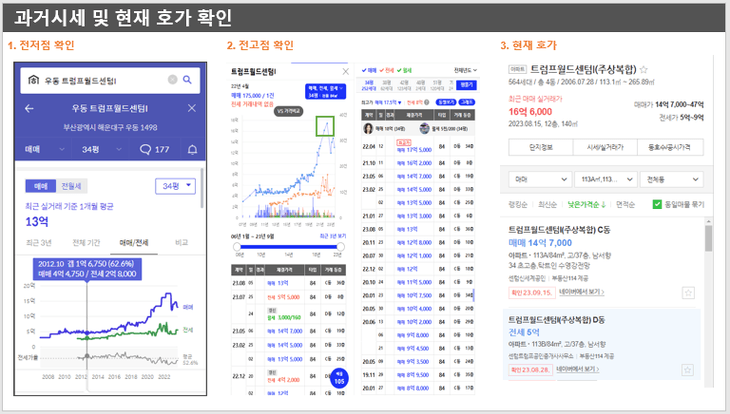Image resolution: width=730 pixels, height=414 pixels.
Task: Click the star icon beside 트럼프월드센텀I(주상복합) title
Action: pos(643,70)
